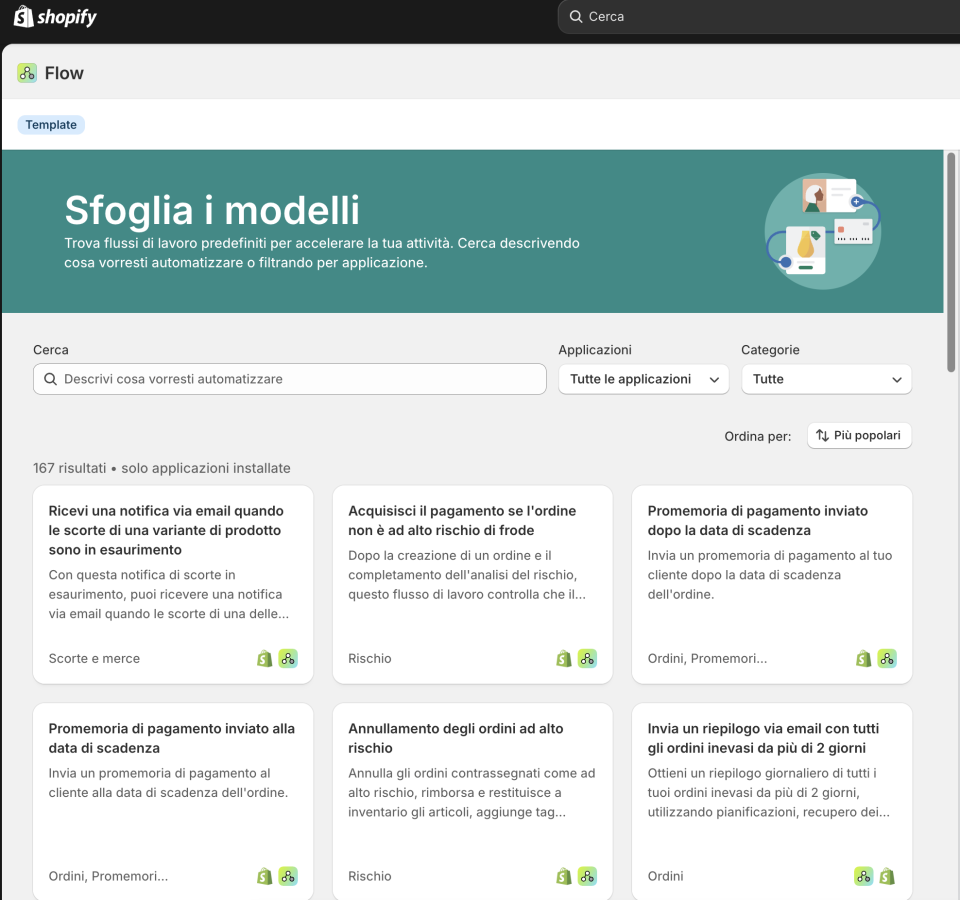
Task: Click the Shopify icon on the Acquisisci il pagamento card
Action: [x=564, y=659]
